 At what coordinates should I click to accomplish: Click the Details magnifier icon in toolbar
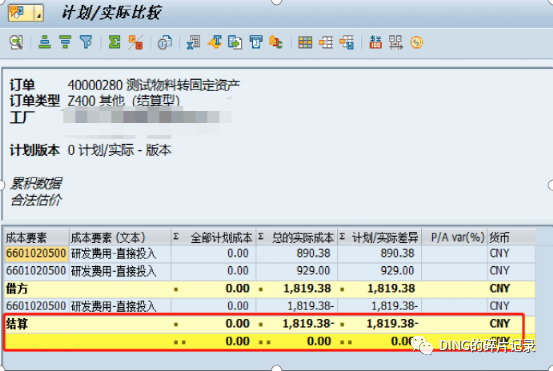click(16, 43)
